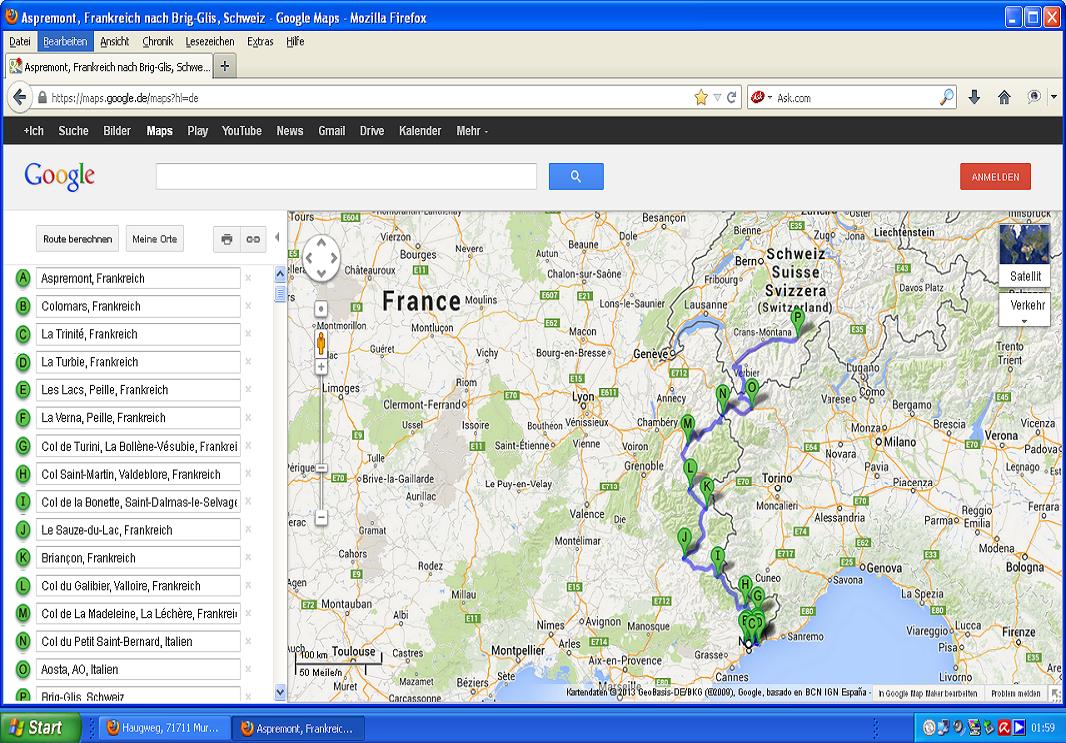1066x743 pixels.
Task: Collapse the left directions panel arrow
Action: [x=277, y=238]
